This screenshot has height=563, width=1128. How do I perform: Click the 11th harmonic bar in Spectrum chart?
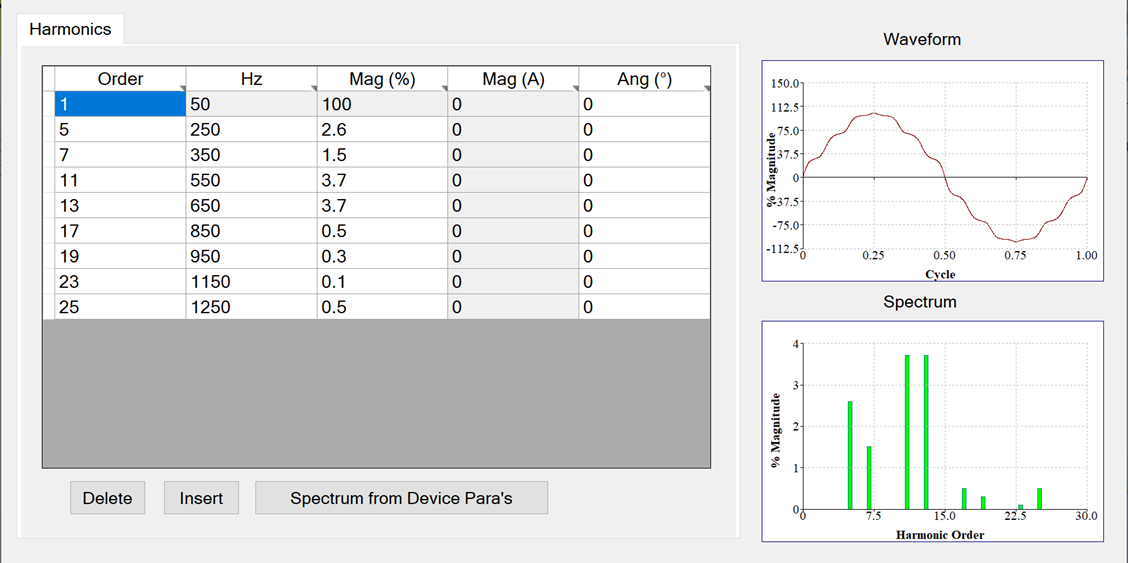coord(907,431)
